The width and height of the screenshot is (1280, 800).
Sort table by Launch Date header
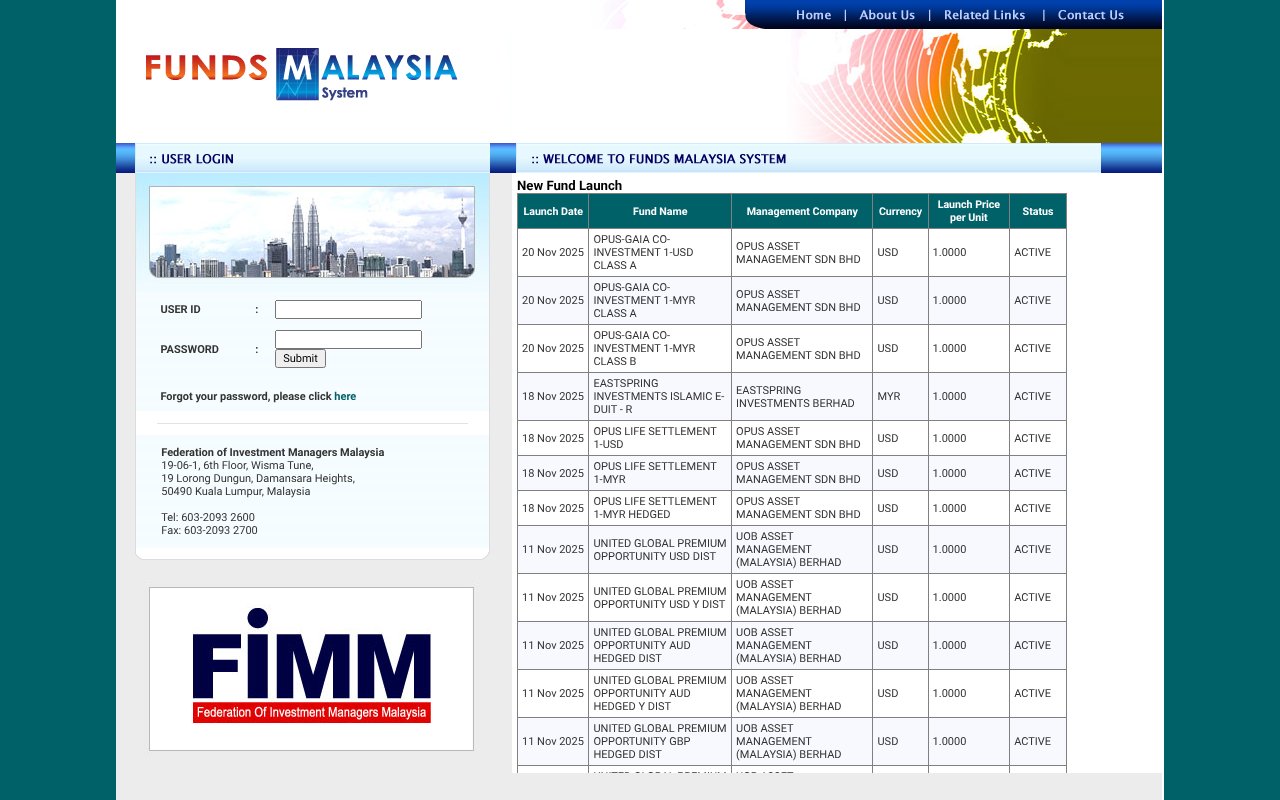(x=552, y=211)
